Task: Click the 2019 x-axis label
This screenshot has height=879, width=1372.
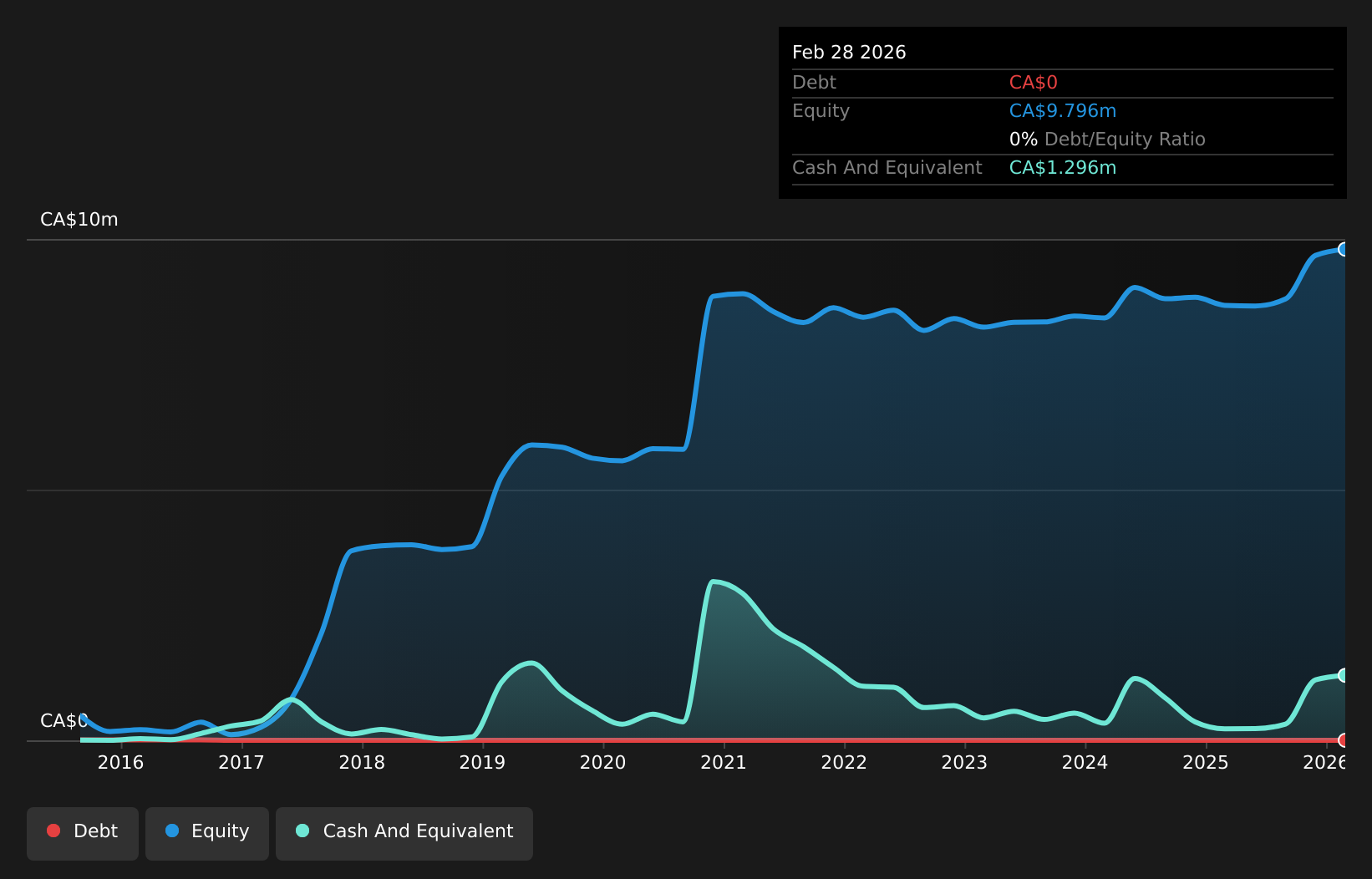Action: coord(482,763)
